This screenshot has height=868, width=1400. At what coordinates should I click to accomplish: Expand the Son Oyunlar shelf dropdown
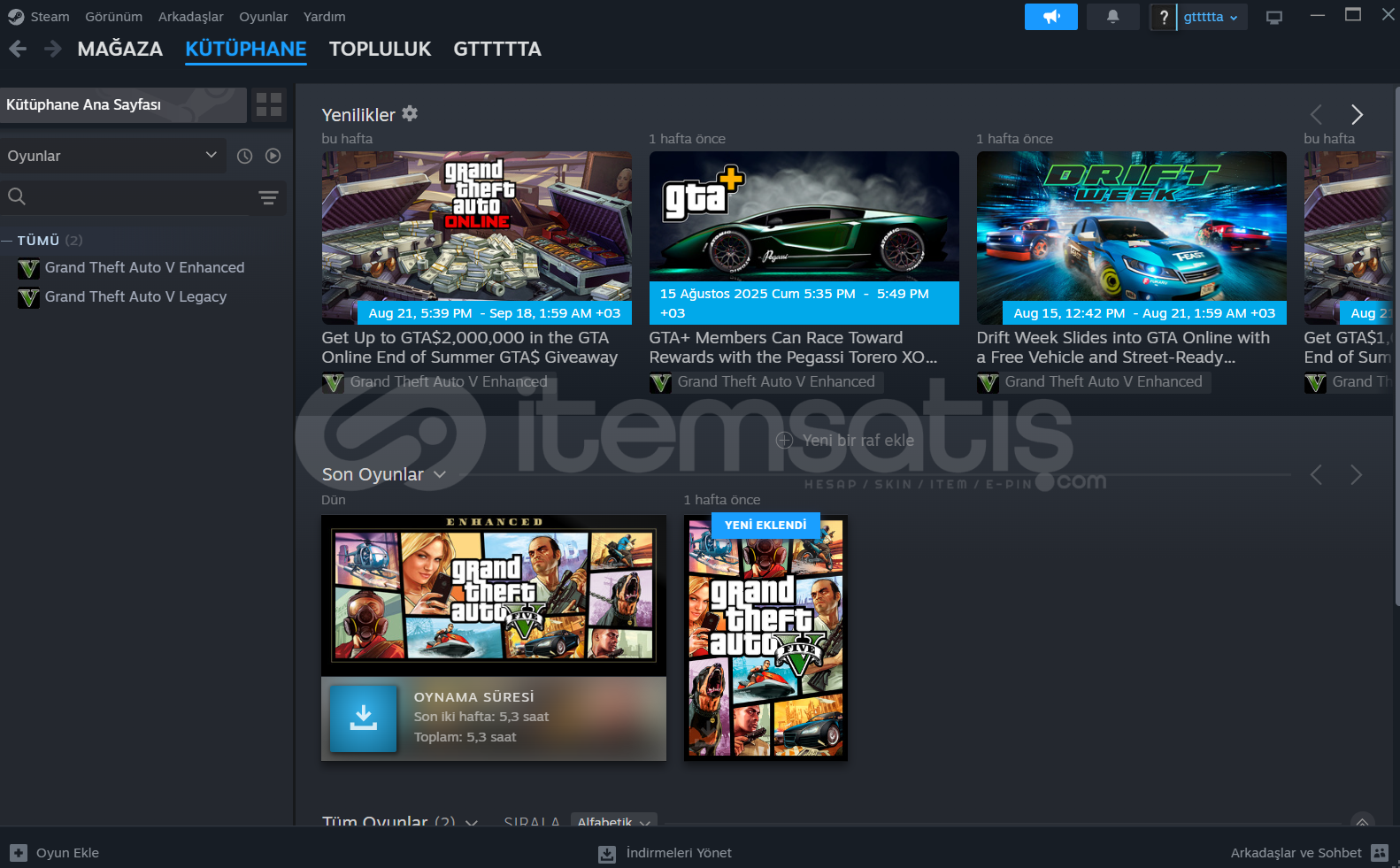(440, 474)
